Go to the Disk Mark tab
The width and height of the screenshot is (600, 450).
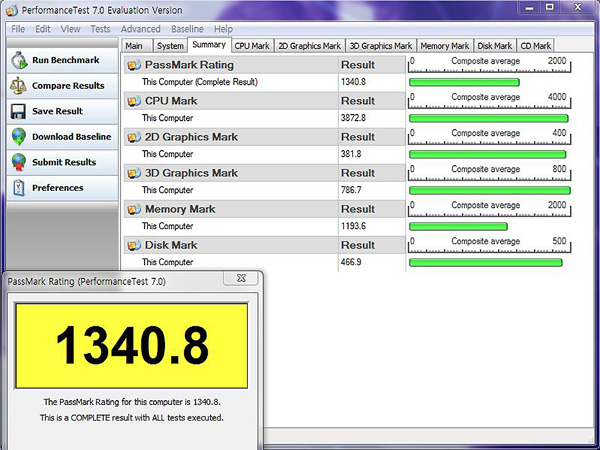[x=495, y=46]
